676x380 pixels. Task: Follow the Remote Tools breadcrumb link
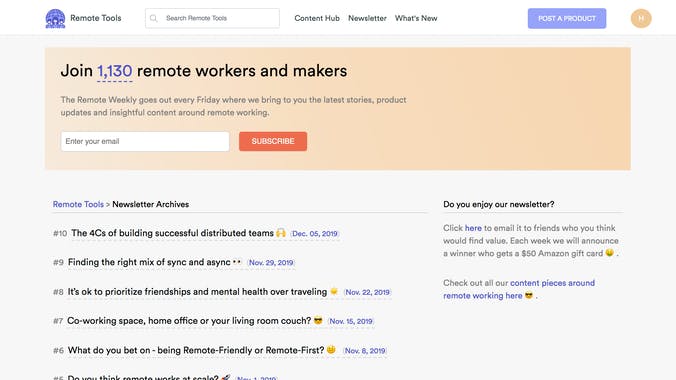click(x=78, y=204)
